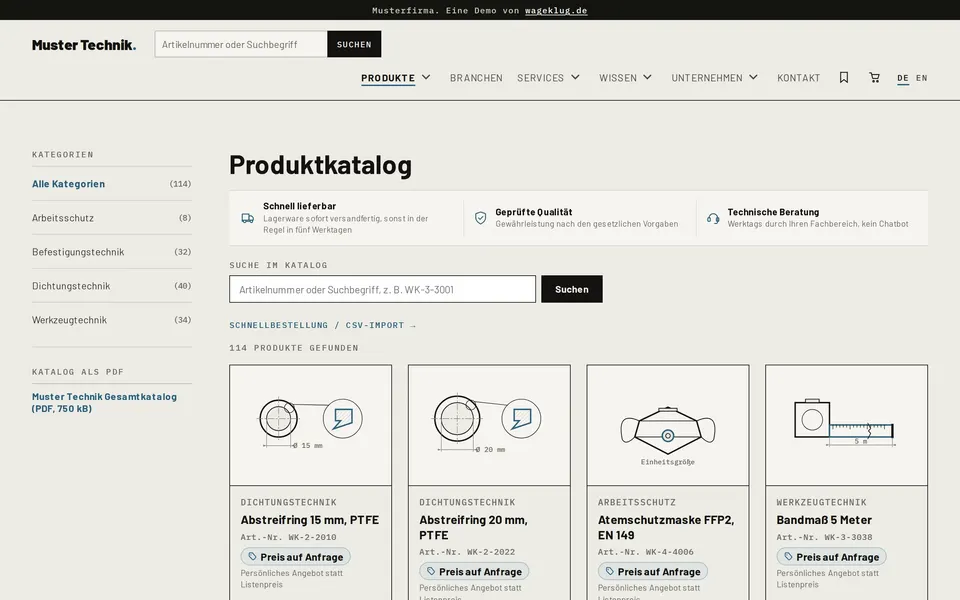Expand the Produkte menu chevron

(426, 77)
